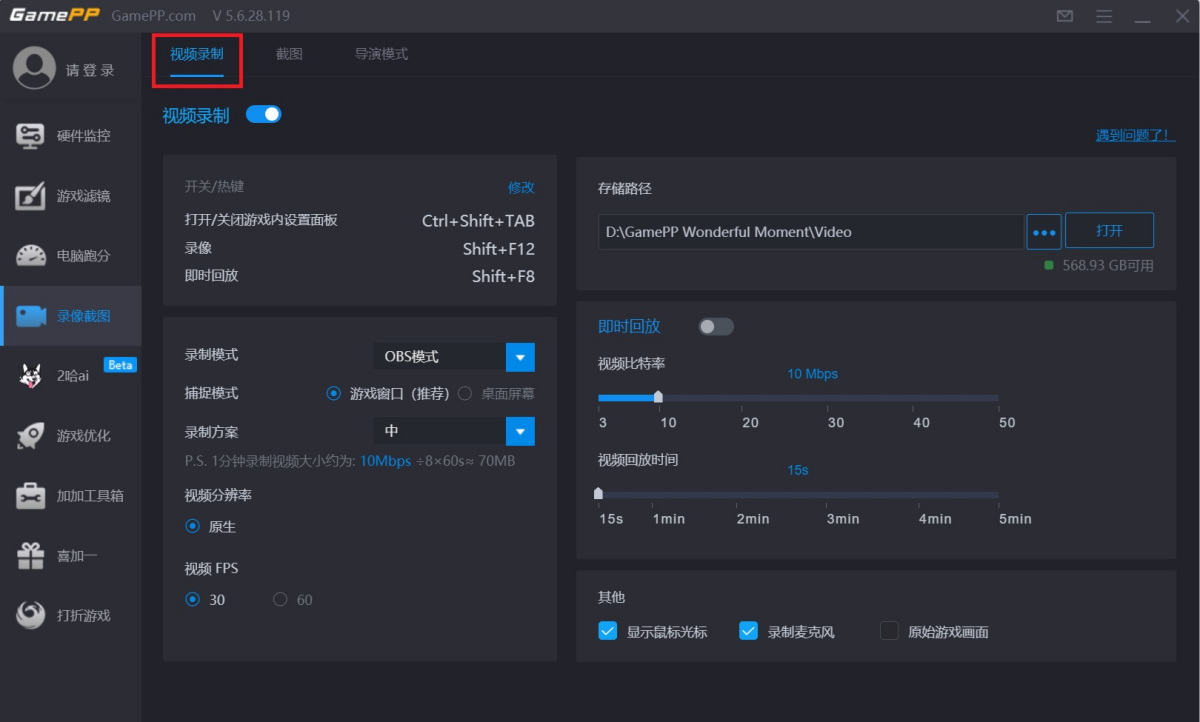
Task: Open the 加加工具箱 toolbox
Action: (70, 496)
